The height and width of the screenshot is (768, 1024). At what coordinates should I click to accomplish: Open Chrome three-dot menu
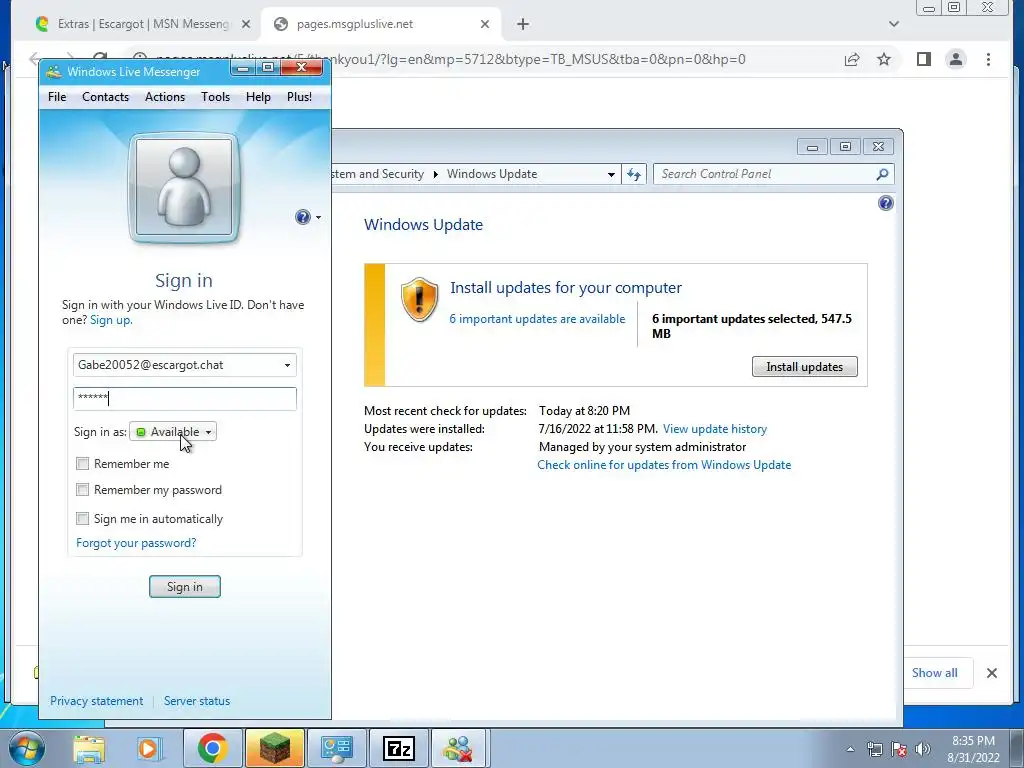tap(988, 59)
